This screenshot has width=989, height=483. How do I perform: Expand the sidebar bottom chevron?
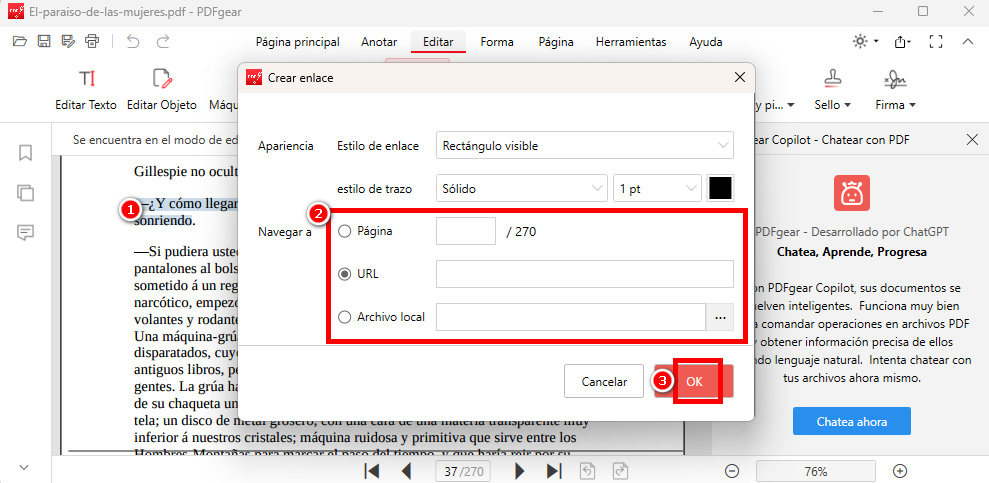point(25,467)
